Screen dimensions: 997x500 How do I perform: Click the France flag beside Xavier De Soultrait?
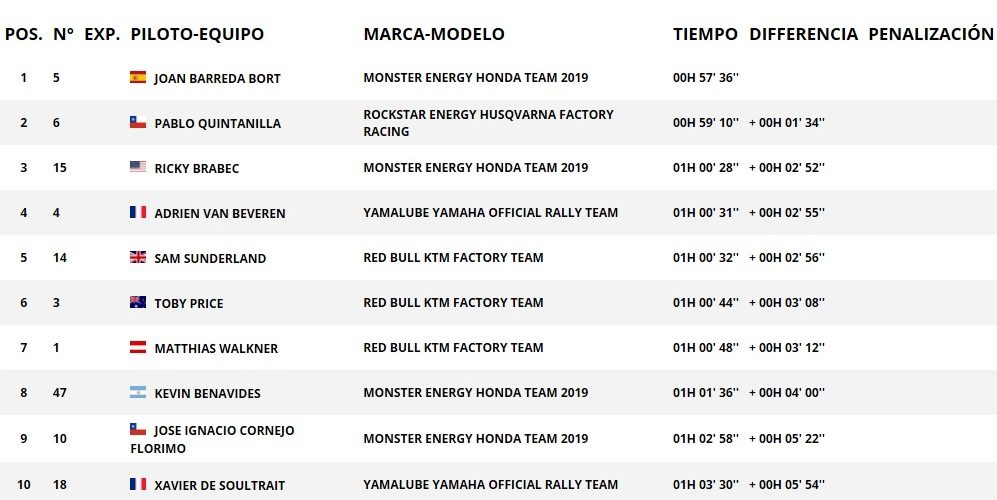pyautogui.click(x=138, y=484)
